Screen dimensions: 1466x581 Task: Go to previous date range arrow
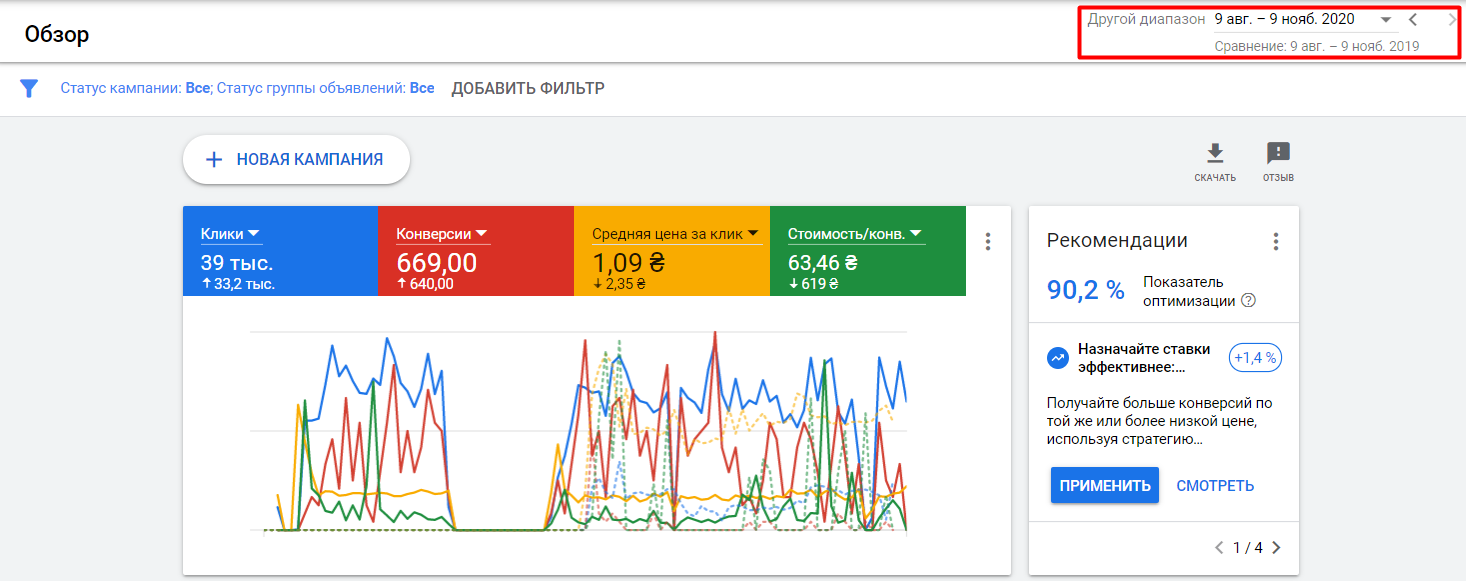[x=1413, y=19]
